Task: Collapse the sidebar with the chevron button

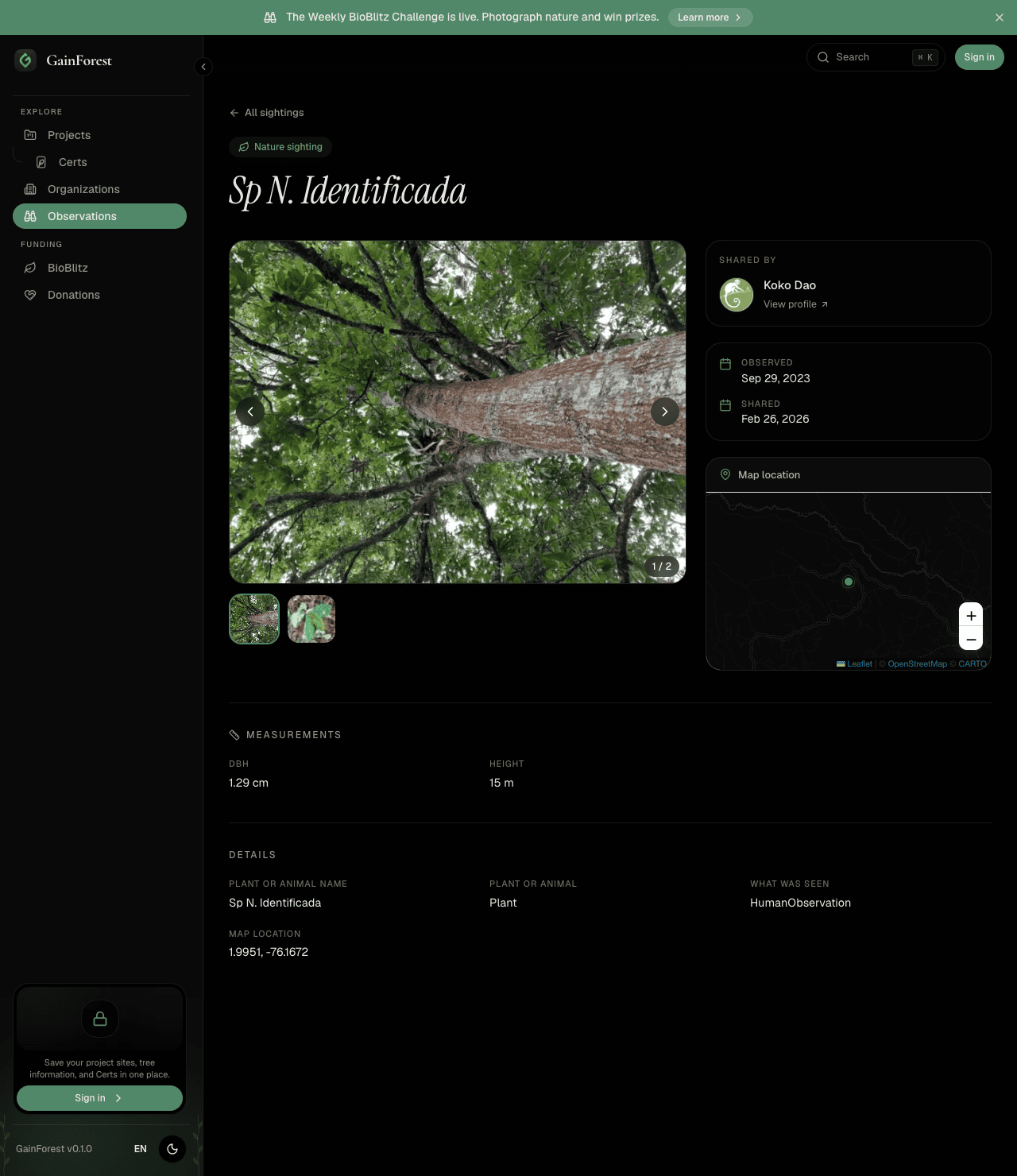Action: pos(203,67)
